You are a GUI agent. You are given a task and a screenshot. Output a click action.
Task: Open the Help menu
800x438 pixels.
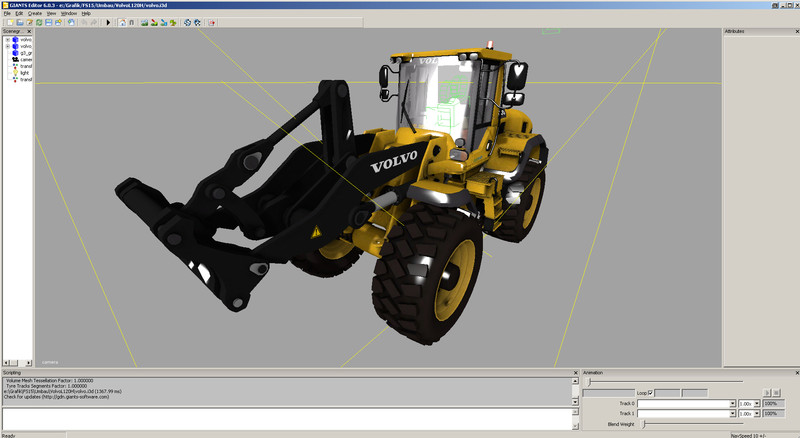tap(86, 13)
